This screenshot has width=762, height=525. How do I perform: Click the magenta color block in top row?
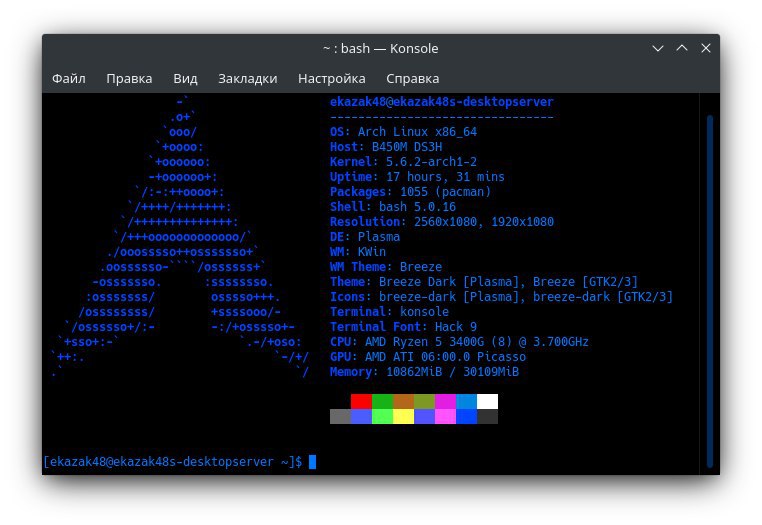coord(445,401)
